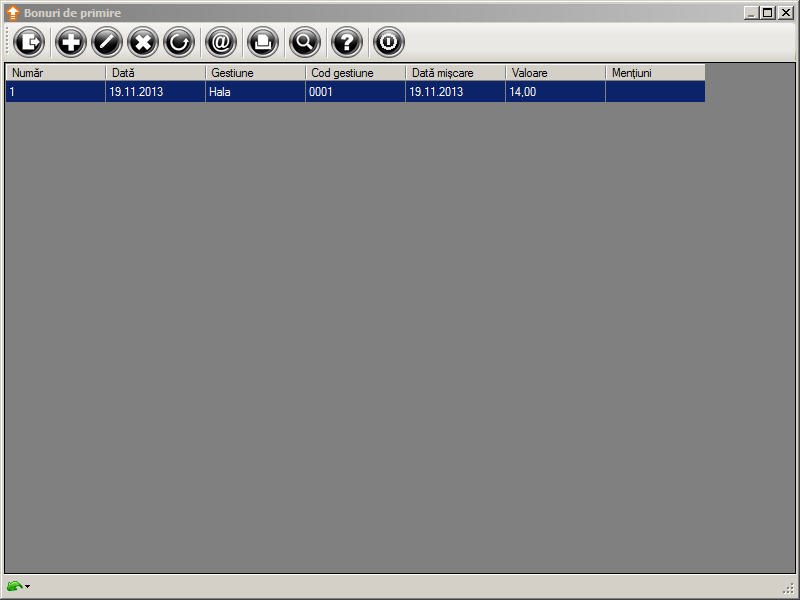Image resolution: width=800 pixels, height=600 pixels.
Task: Click the orange arrow title bar icon
Action: (x=13, y=13)
